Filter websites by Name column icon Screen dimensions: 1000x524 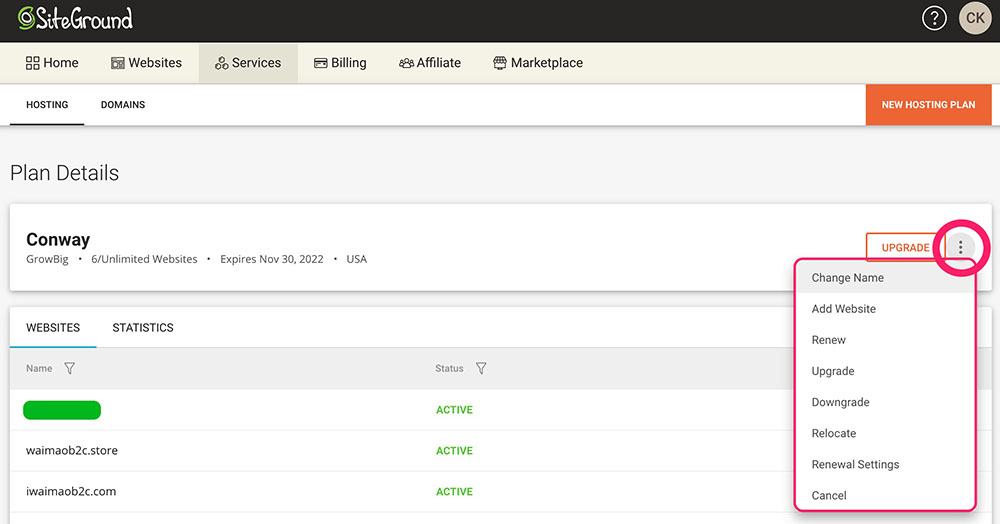pos(69,369)
